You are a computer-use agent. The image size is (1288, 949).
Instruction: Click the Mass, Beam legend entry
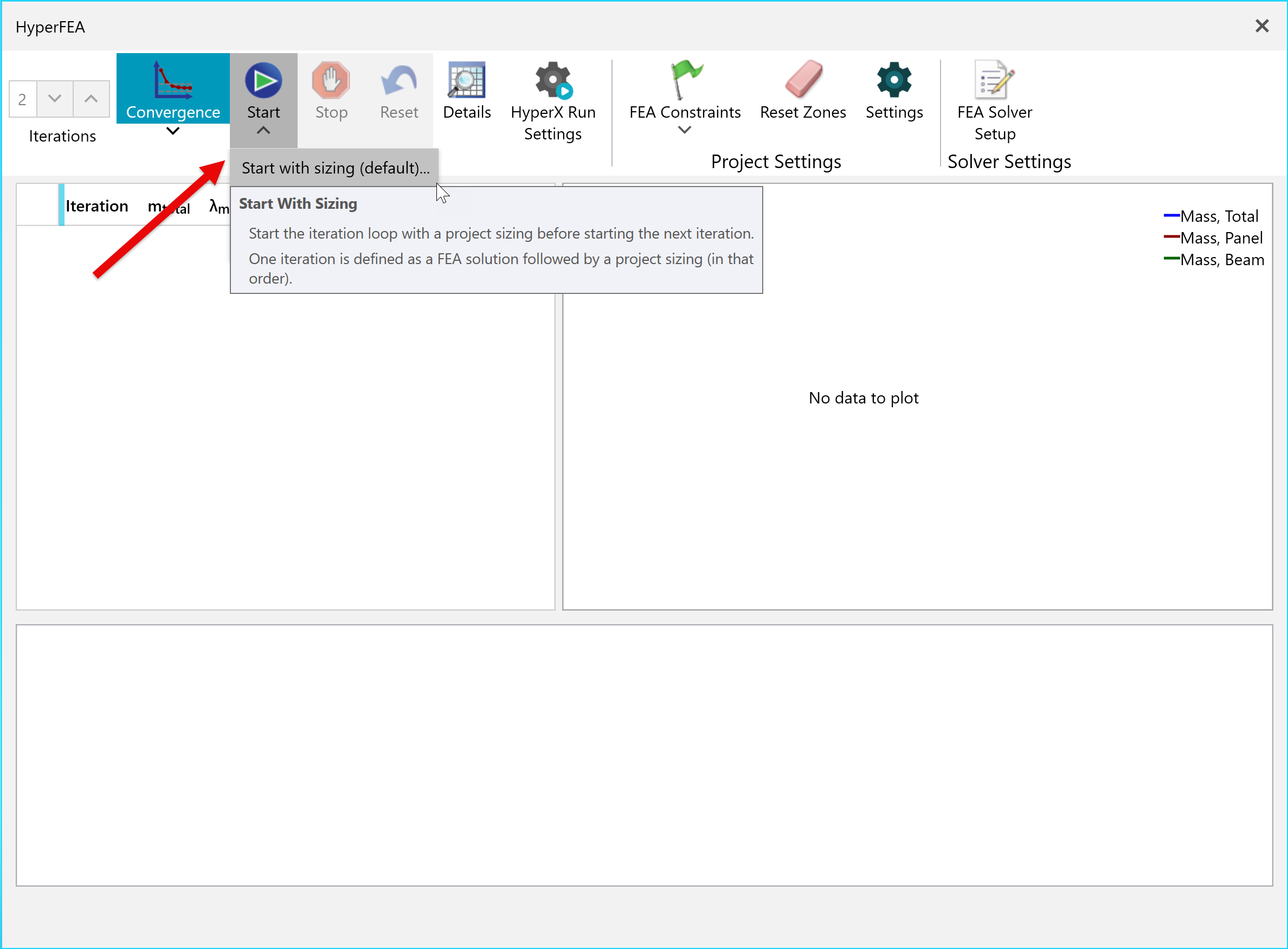[x=1214, y=260]
